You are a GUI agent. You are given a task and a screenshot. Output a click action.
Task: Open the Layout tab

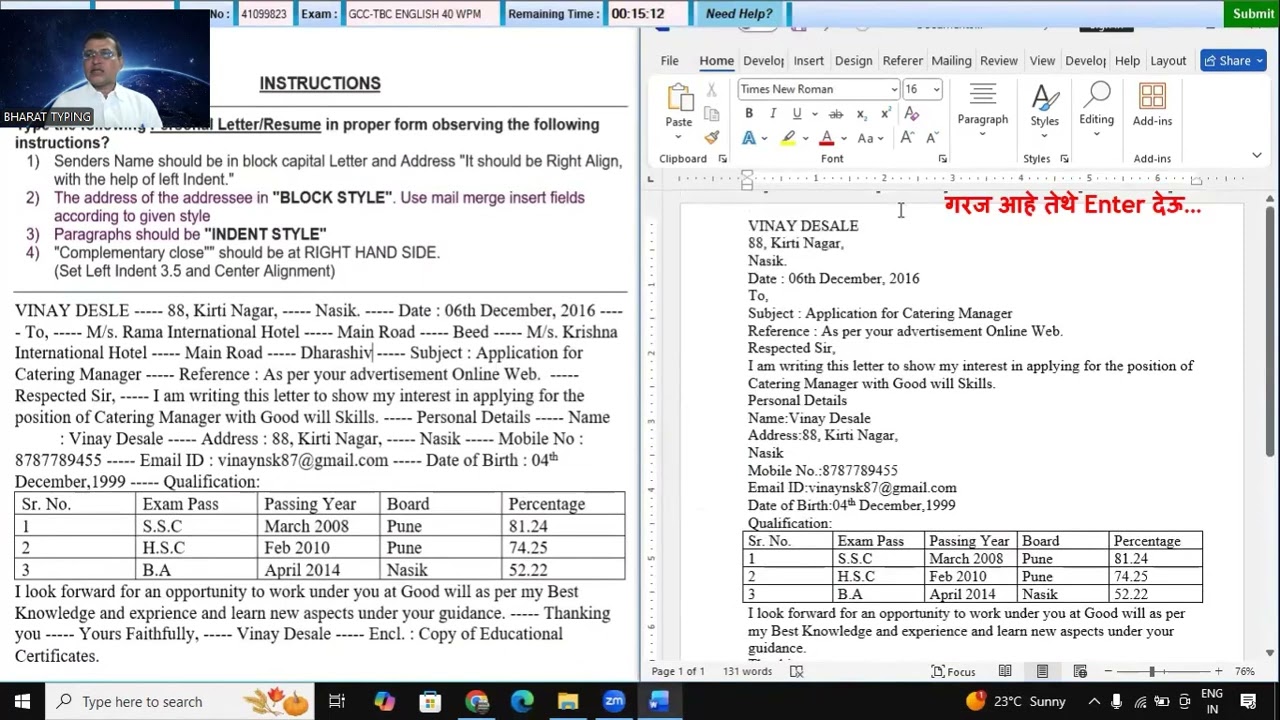tap(1168, 61)
